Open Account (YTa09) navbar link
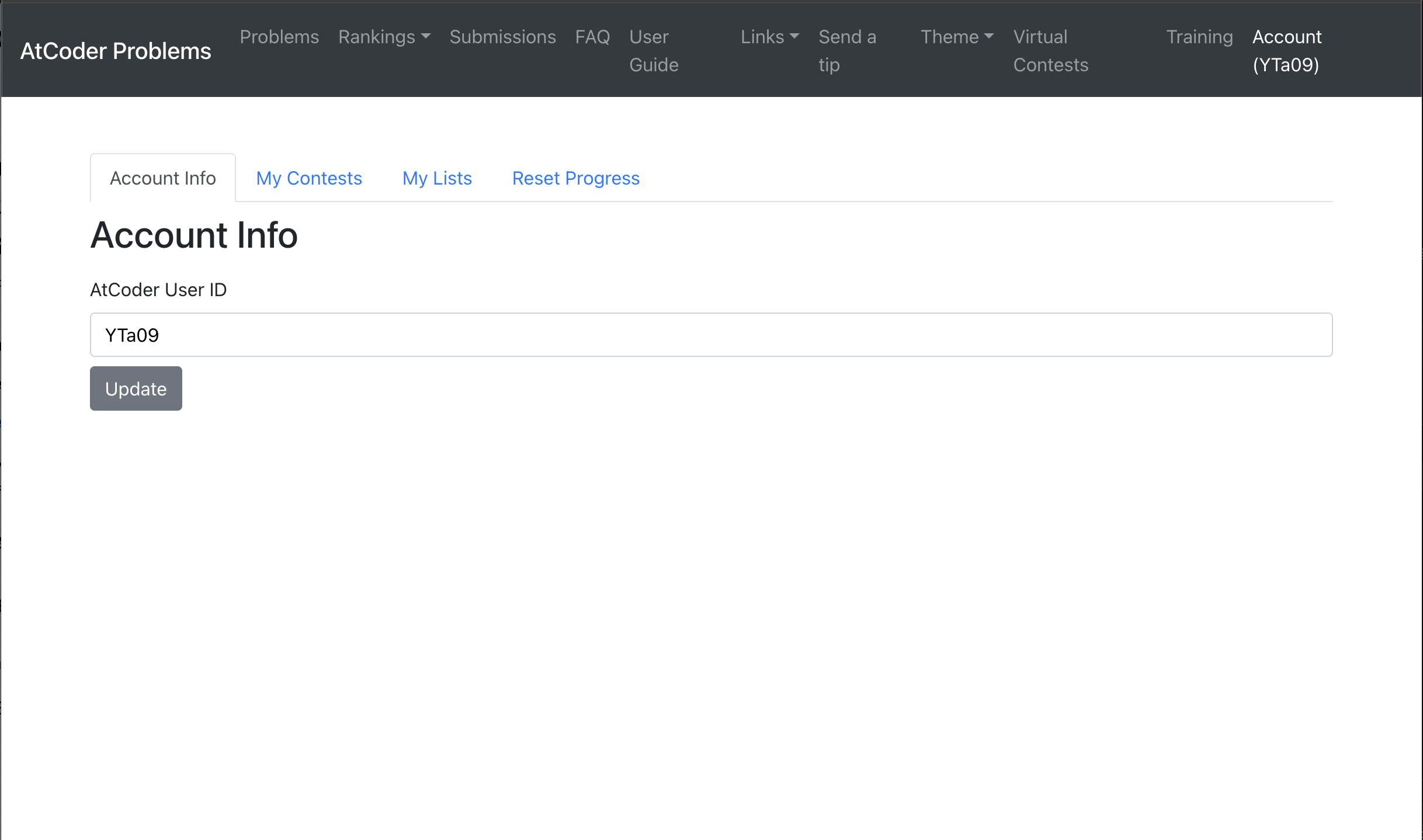This screenshot has width=1423, height=840. (1287, 51)
